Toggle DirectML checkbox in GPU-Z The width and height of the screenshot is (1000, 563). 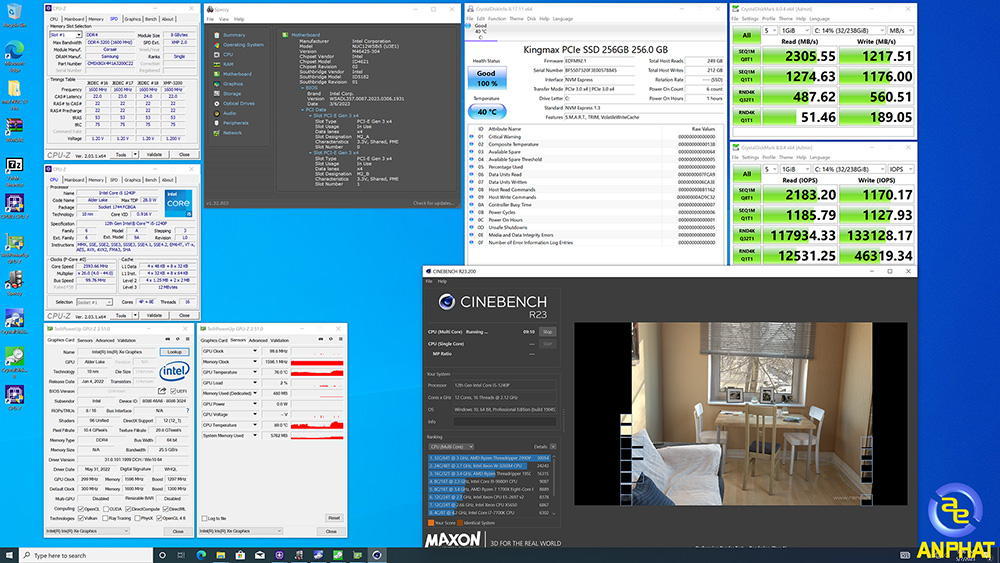[165, 509]
